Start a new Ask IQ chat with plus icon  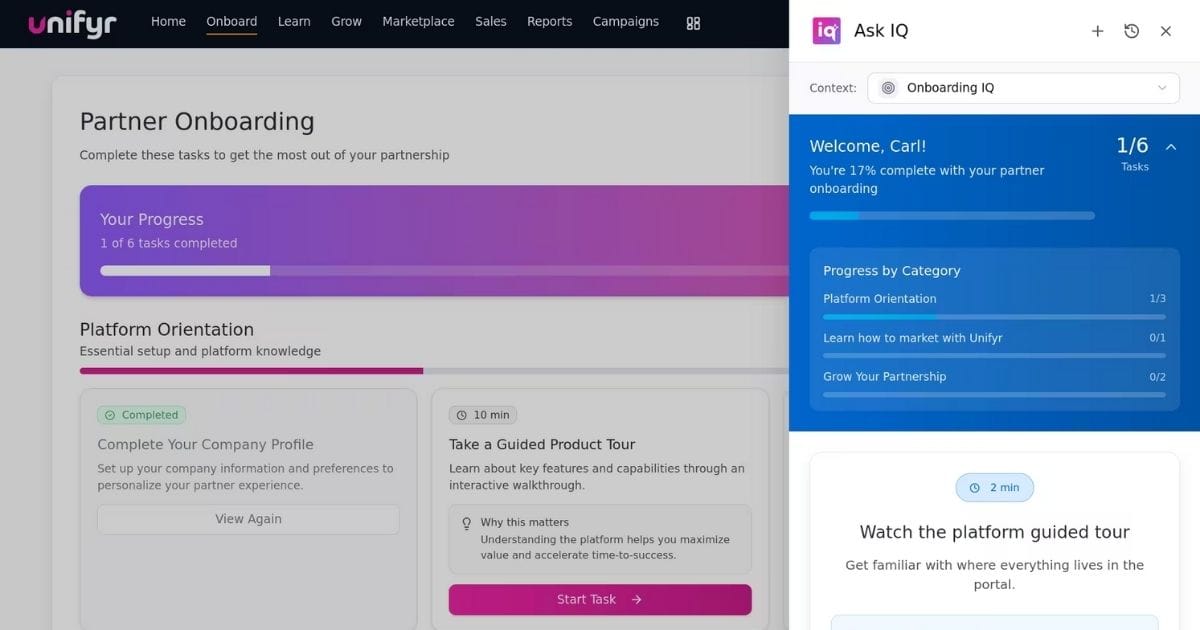pos(1097,31)
